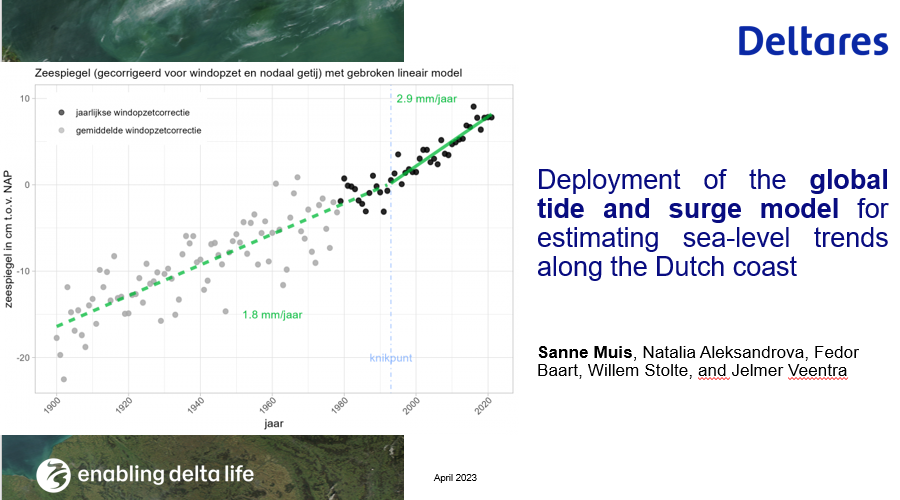This screenshot has width=900, height=500.
Task: Click the legend entry gemiddelde windopzetcorrectie
Action: (138, 130)
